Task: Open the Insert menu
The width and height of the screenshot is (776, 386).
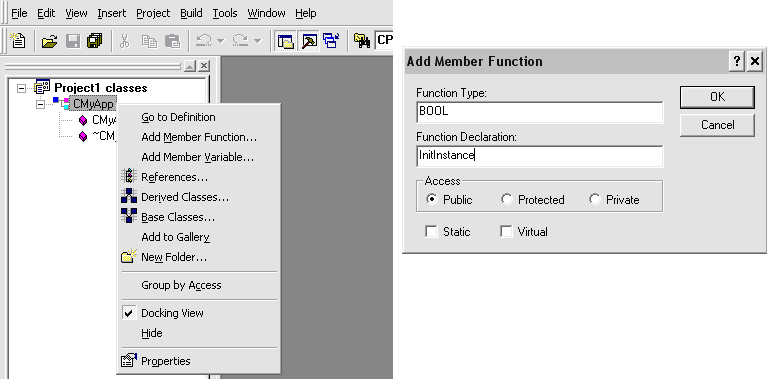Action: pos(111,13)
